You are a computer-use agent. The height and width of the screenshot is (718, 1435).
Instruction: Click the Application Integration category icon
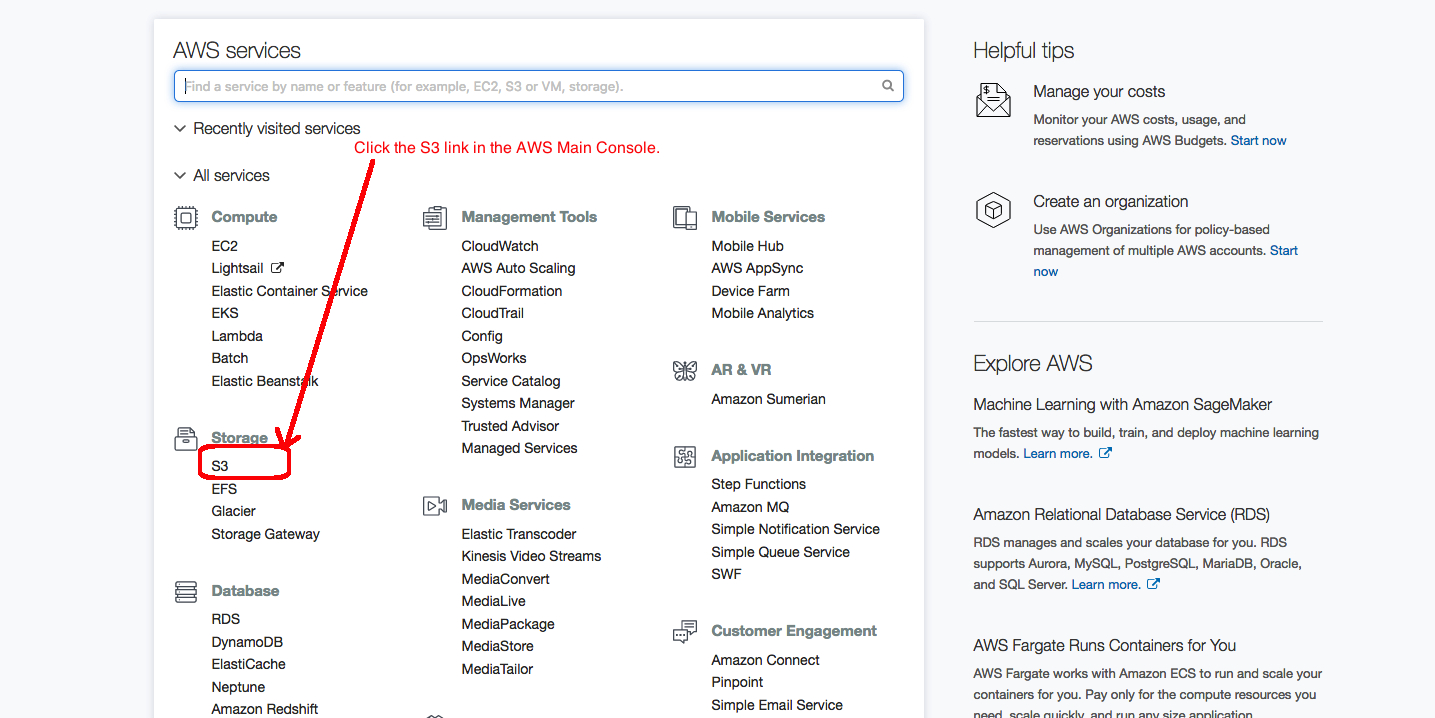(x=685, y=457)
